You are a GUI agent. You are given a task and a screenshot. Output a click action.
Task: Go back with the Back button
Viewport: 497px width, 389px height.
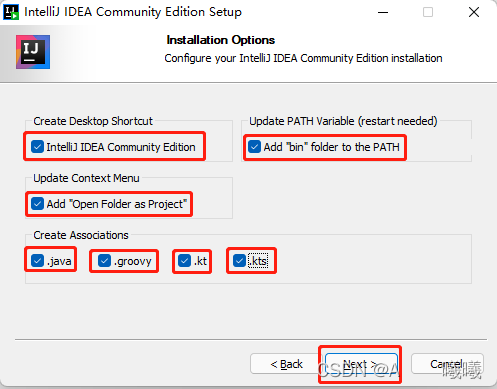[286, 364]
